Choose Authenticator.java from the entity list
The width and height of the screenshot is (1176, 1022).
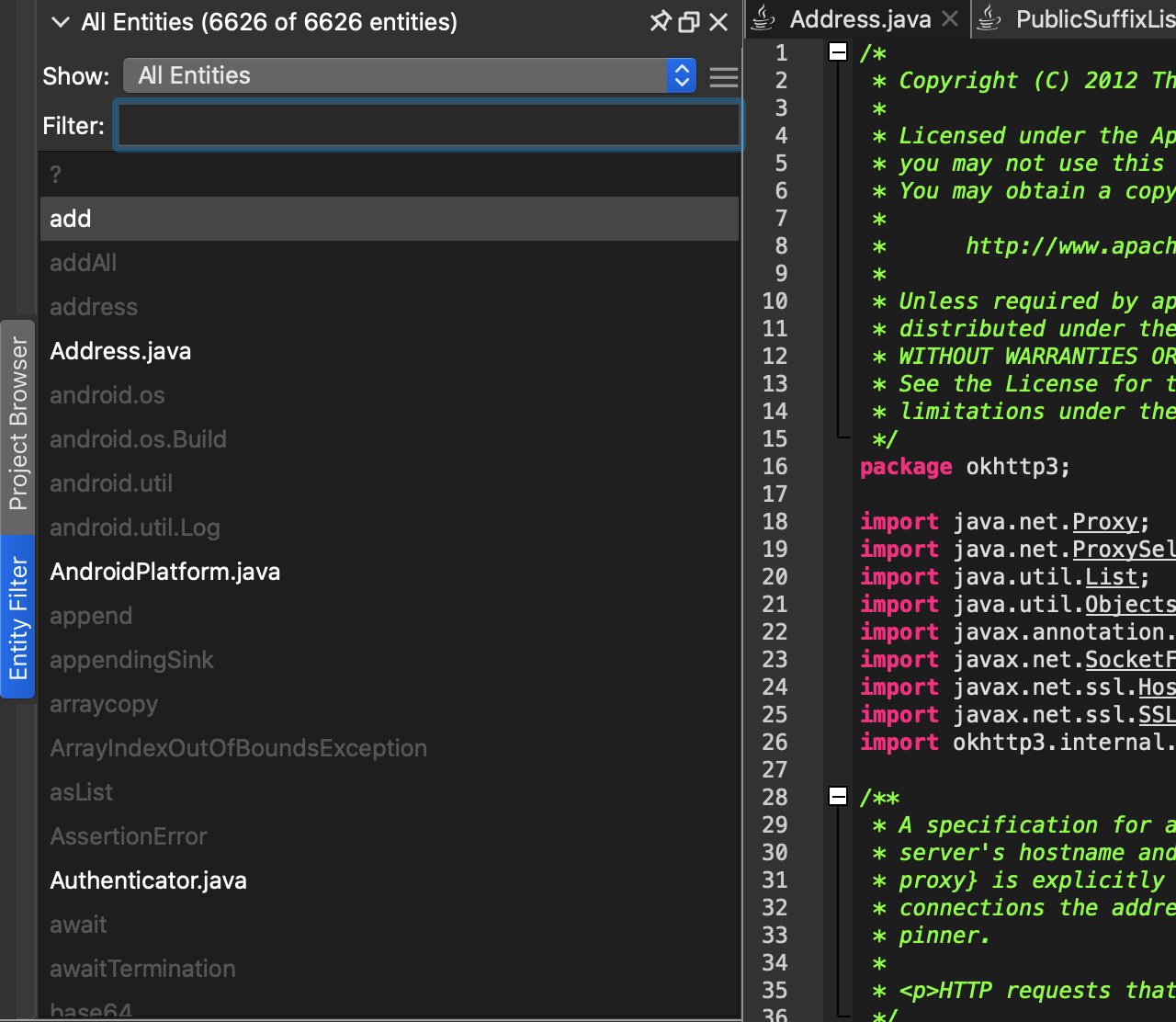coord(148,880)
